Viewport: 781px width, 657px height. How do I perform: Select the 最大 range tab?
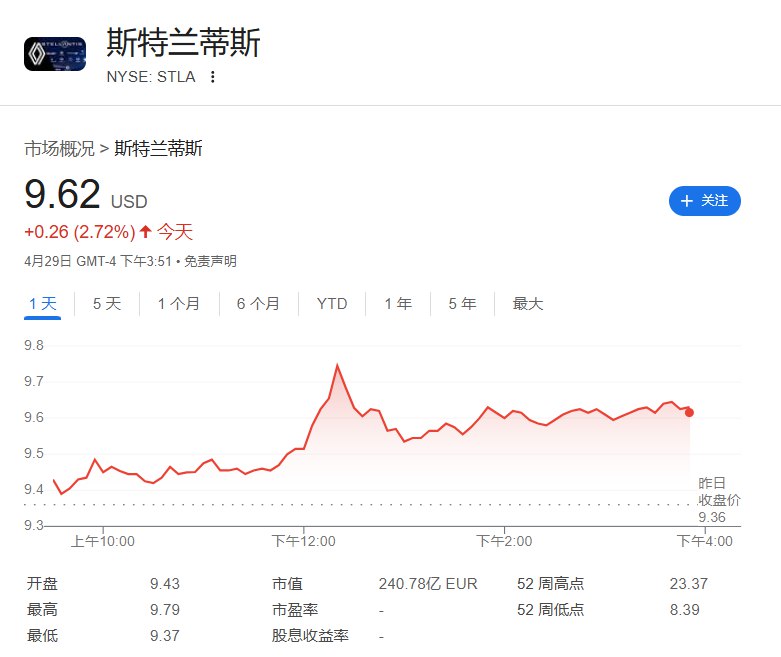pos(527,303)
